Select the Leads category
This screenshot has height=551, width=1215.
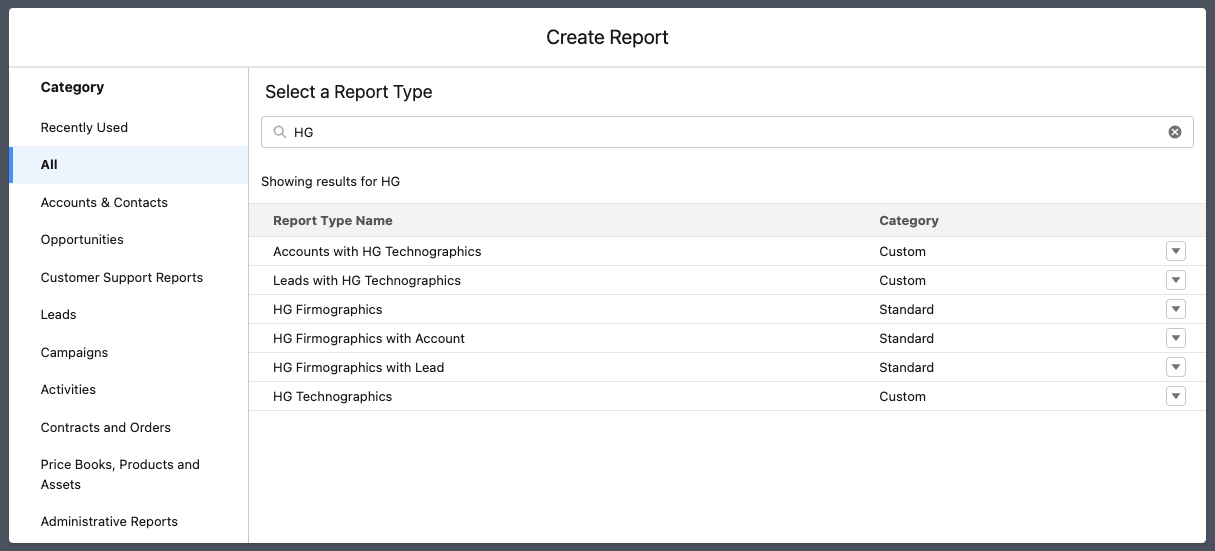click(x=58, y=315)
